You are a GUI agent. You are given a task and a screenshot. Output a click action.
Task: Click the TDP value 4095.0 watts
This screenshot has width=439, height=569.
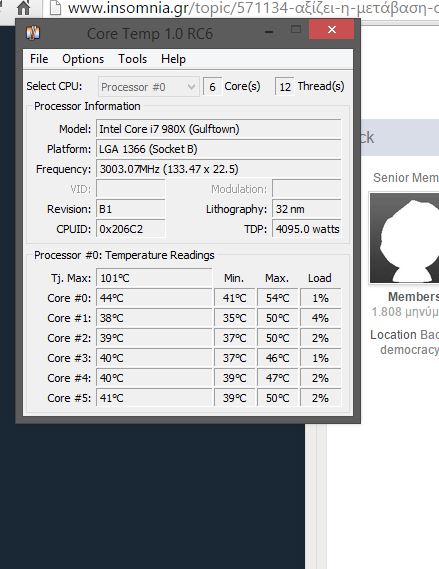[307, 229]
